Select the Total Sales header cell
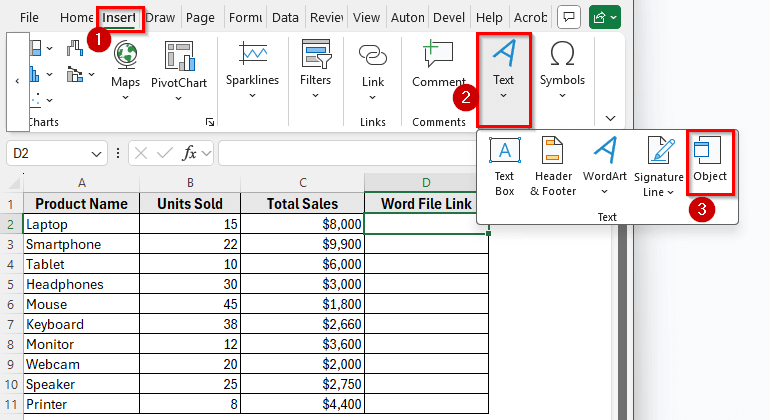Screen dimensions: 770x420 point(302,204)
